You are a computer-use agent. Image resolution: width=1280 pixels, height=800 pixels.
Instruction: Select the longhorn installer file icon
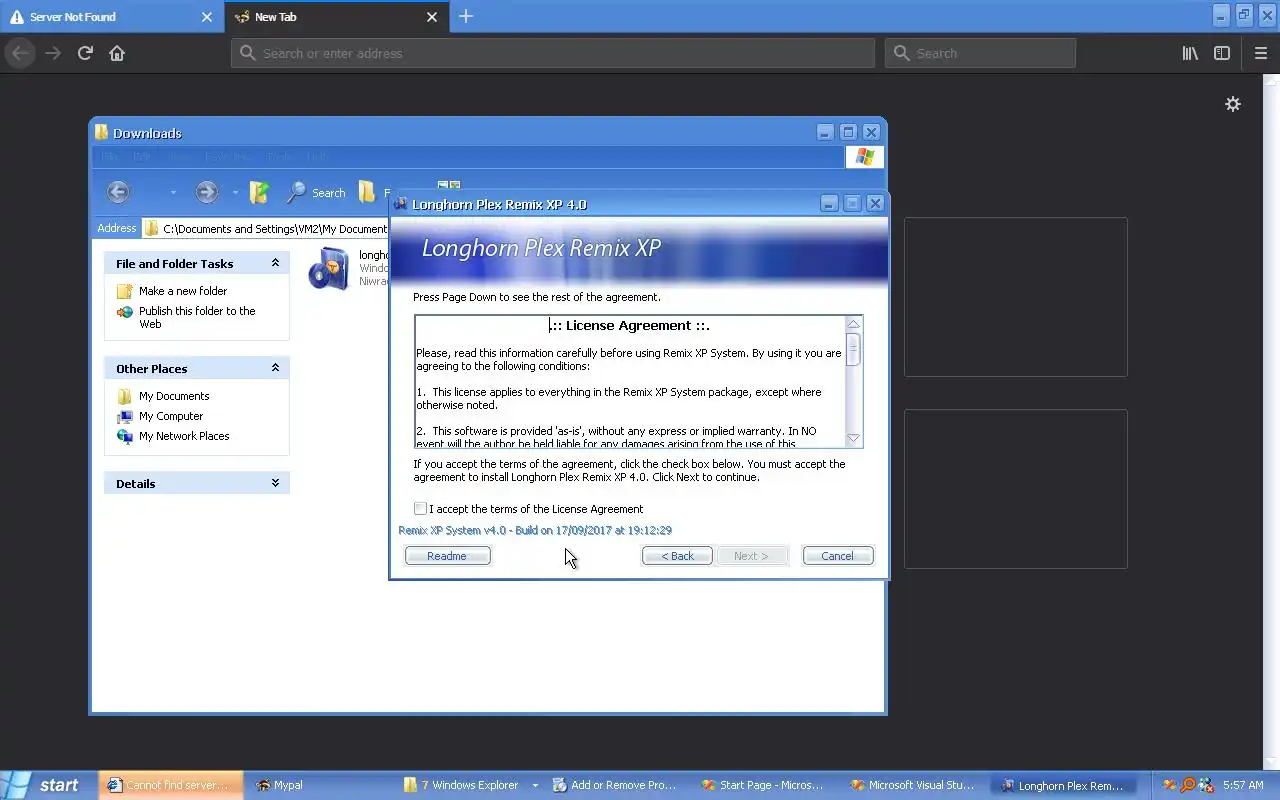(x=328, y=268)
